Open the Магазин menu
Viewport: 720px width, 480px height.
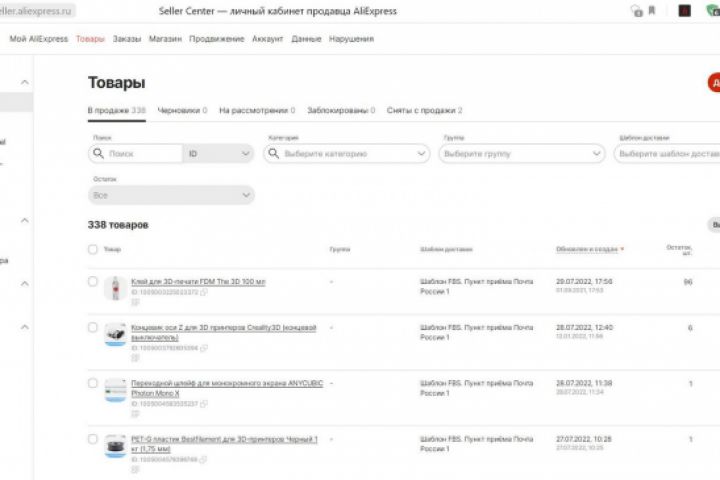point(165,39)
